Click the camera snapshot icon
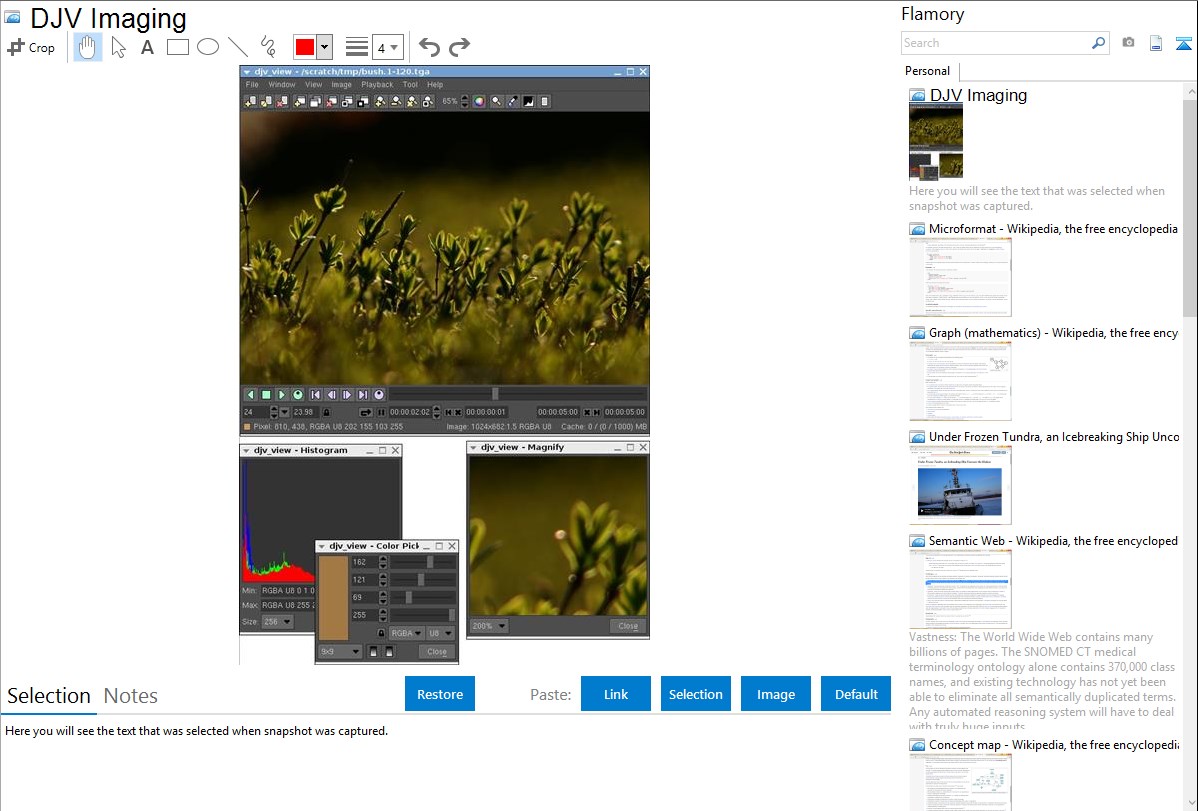1198x811 pixels. (1128, 43)
